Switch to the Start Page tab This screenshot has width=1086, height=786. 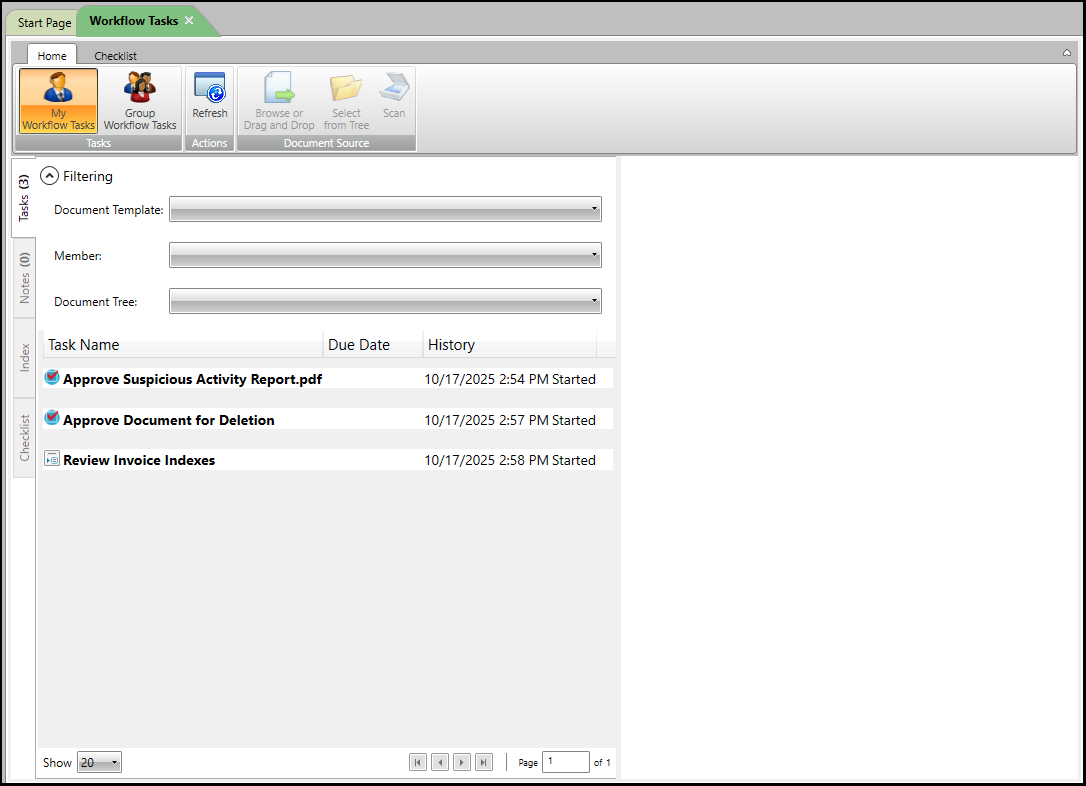[44, 22]
